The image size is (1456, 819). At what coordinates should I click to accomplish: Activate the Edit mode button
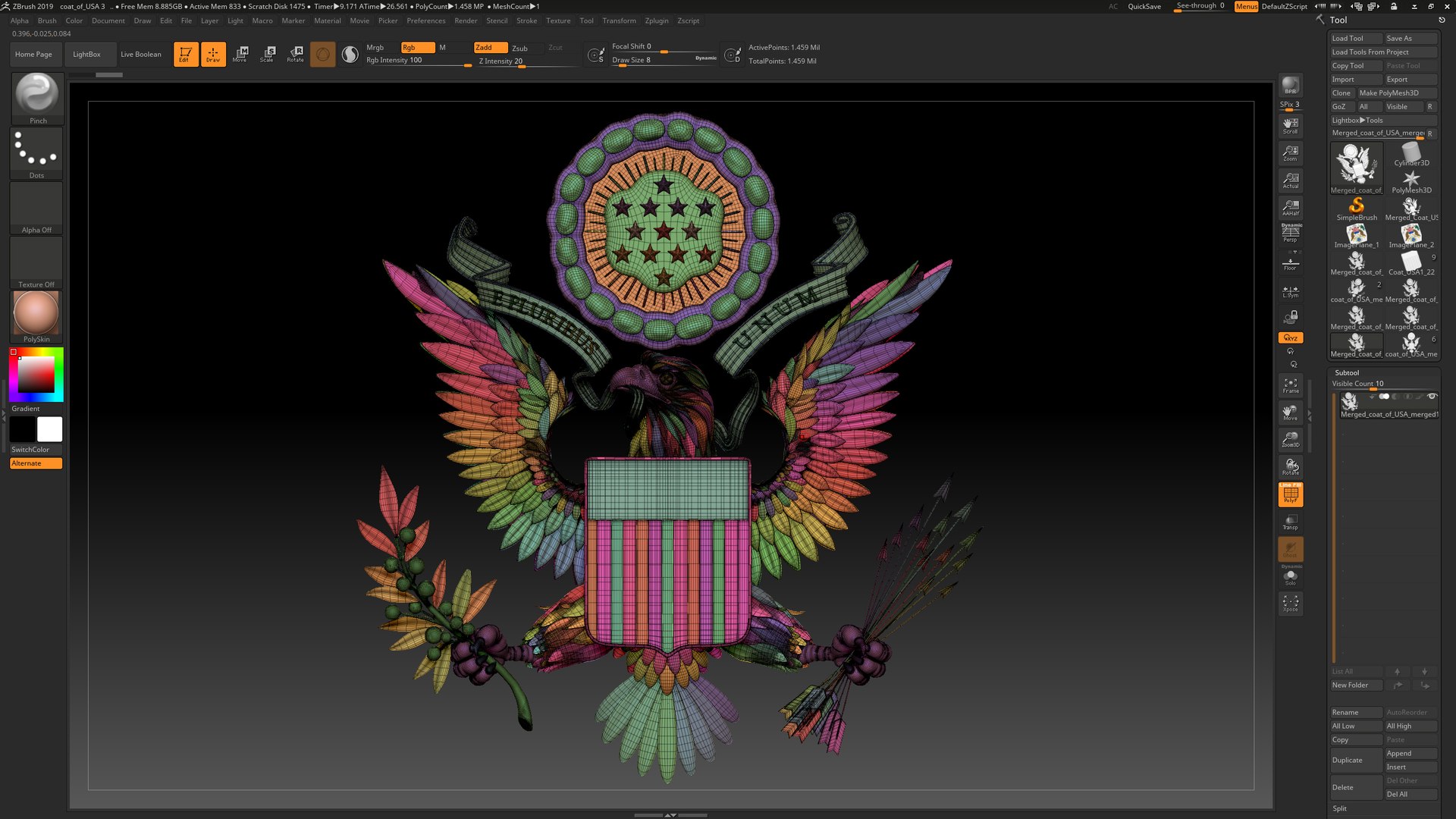coord(186,54)
